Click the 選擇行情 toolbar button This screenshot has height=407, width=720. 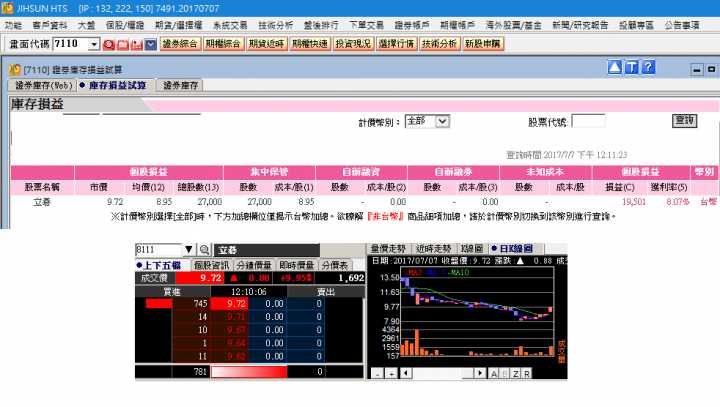pos(396,44)
